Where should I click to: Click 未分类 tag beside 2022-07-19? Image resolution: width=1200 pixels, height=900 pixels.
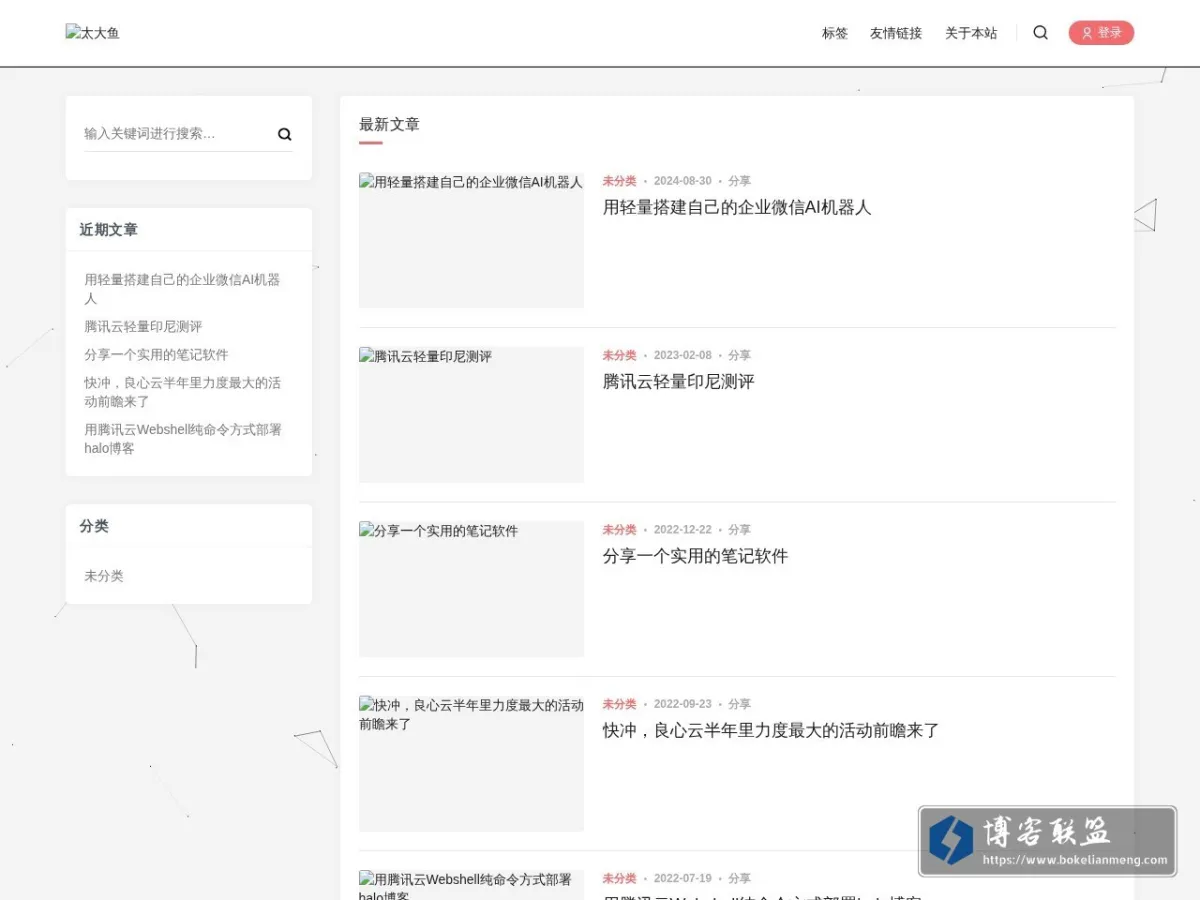(619, 878)
